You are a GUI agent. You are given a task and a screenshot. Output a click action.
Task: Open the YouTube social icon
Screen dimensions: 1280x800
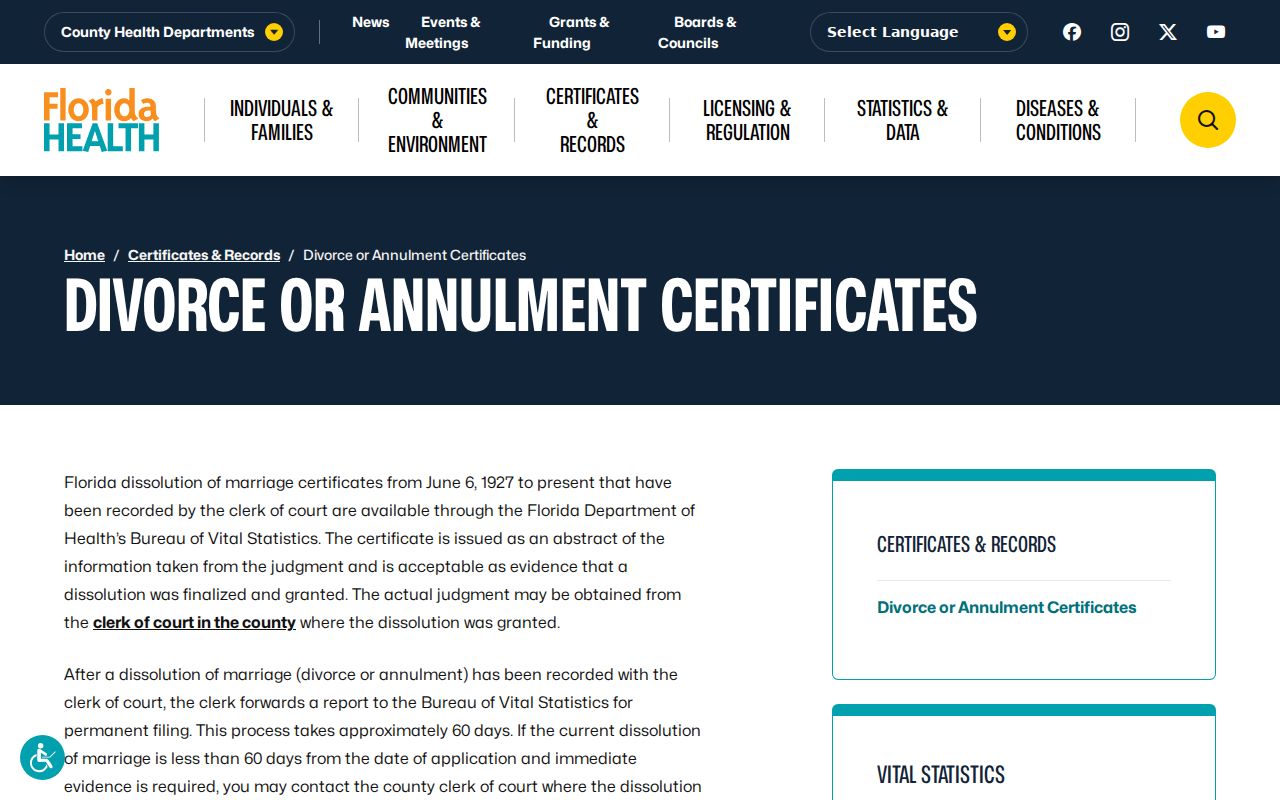(1216, 32)
